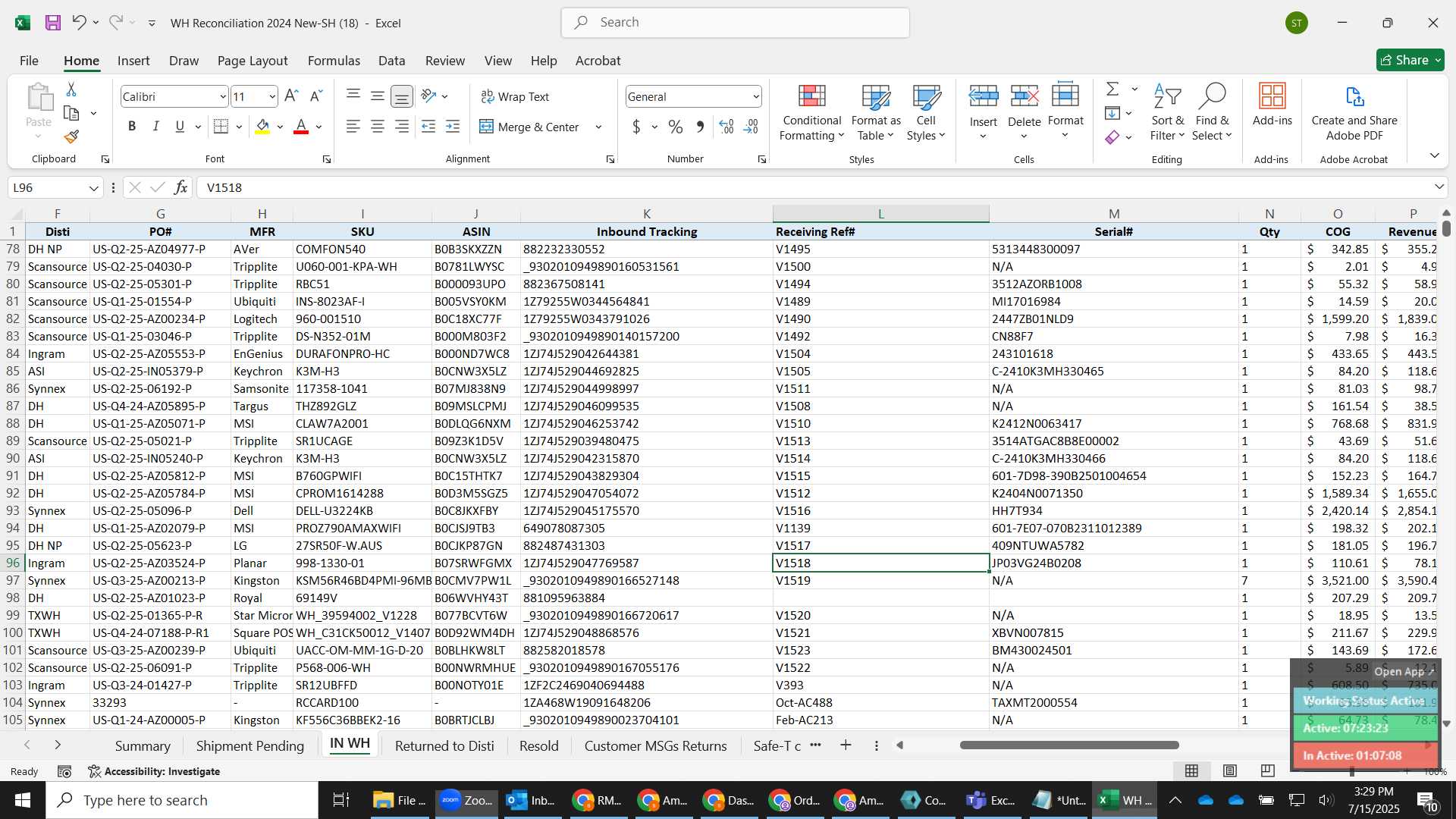The width and height of the screenshot is (1456, 819).
Task: Click Page Break Preview view icon
Action: coord(1267,771)
